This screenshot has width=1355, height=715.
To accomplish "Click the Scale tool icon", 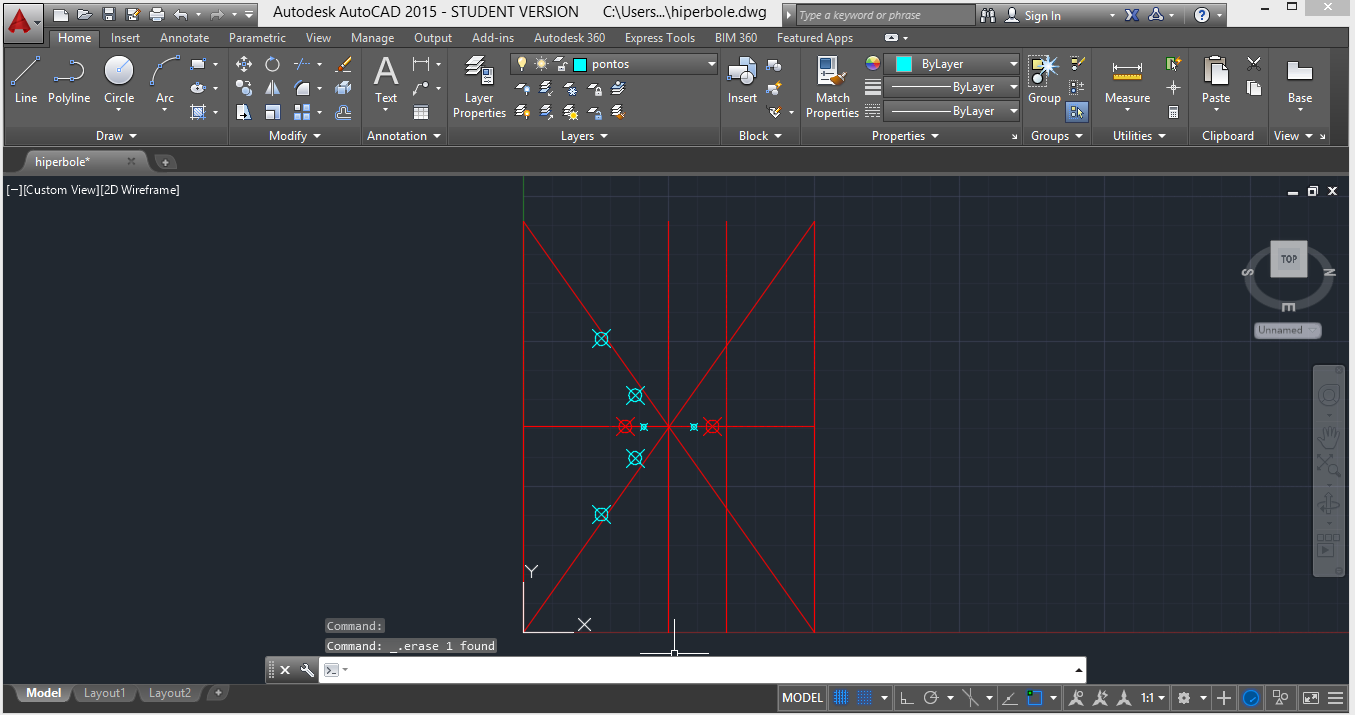I will 272,112.
